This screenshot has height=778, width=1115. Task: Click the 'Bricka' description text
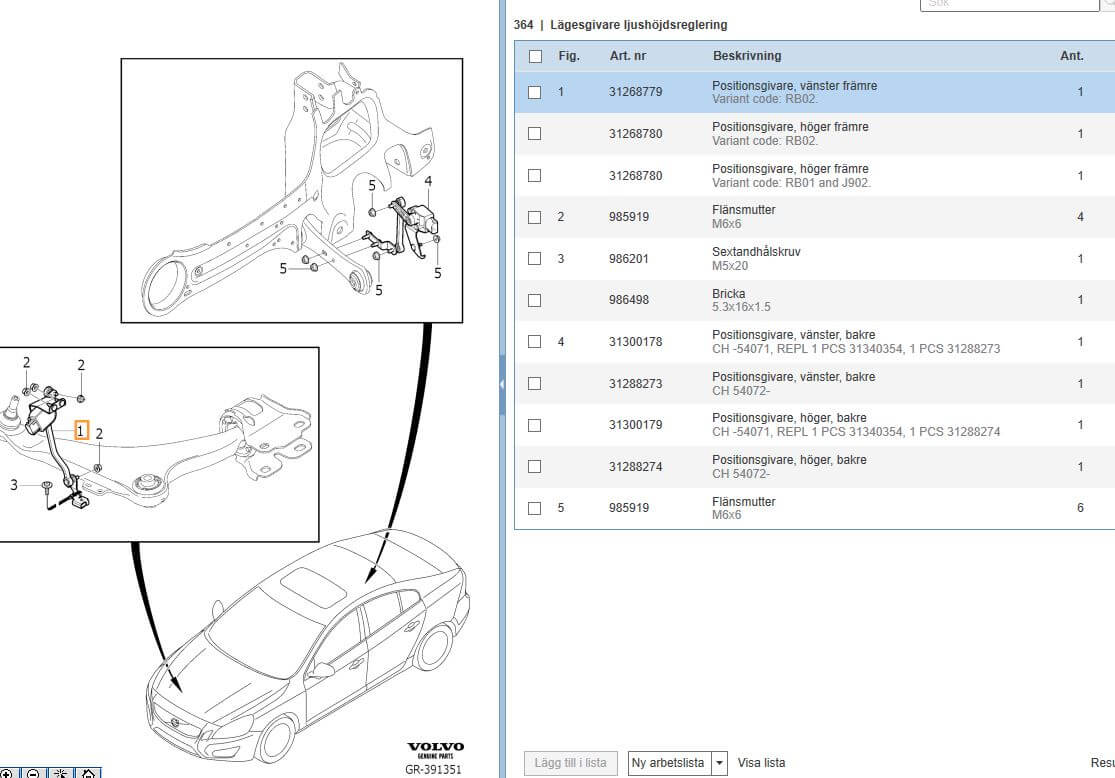(x=728, y=294)
